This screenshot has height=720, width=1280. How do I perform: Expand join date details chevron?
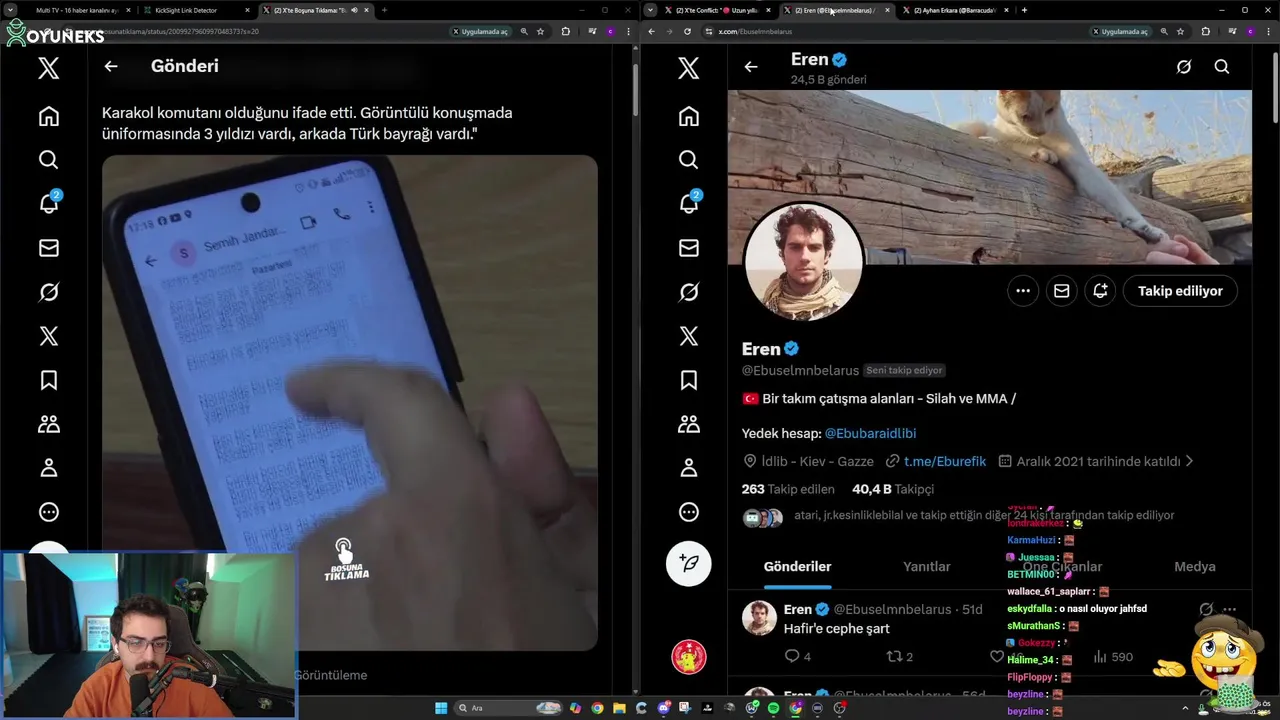pos(1189,461)
